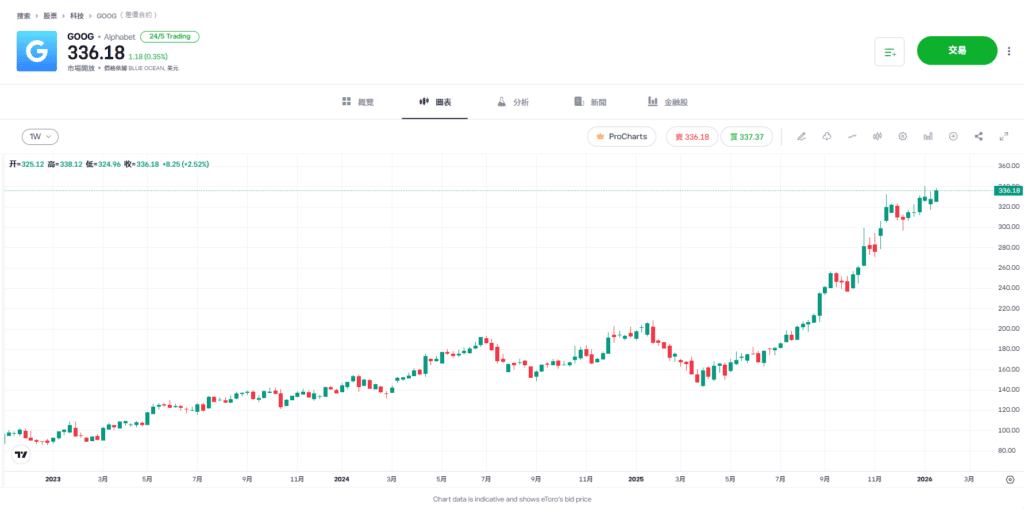Open chart settings gear icon

click(x=902, y=136)
